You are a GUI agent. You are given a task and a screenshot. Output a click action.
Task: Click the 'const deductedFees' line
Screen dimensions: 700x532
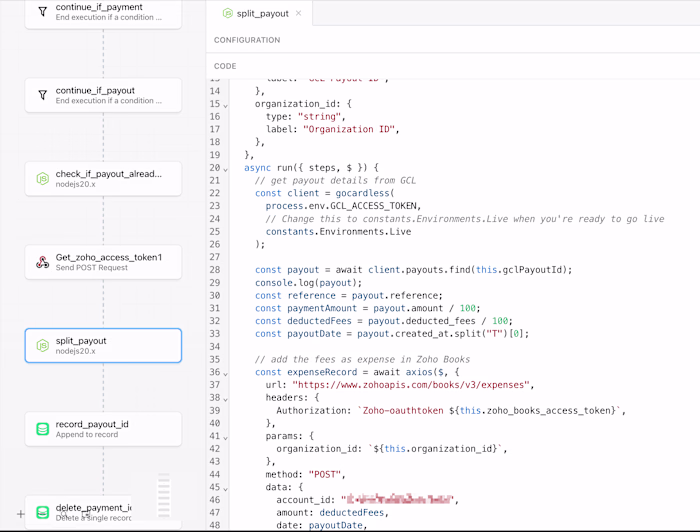384,321
